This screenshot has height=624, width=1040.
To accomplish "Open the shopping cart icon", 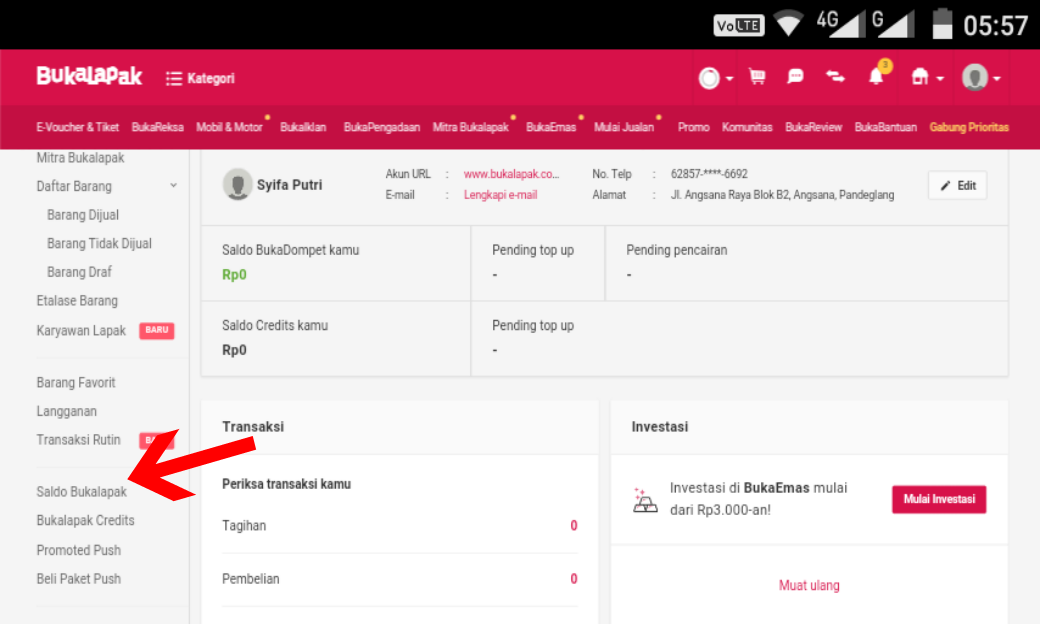I will [757, 77].
